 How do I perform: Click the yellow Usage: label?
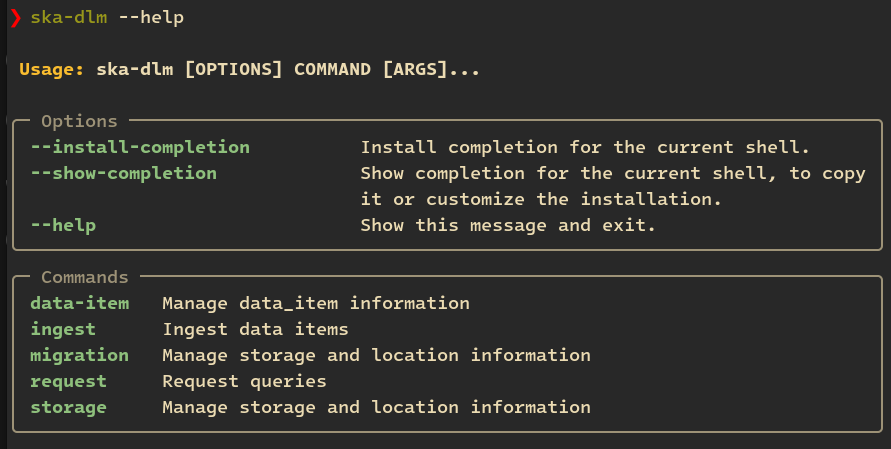coord(52,70)
